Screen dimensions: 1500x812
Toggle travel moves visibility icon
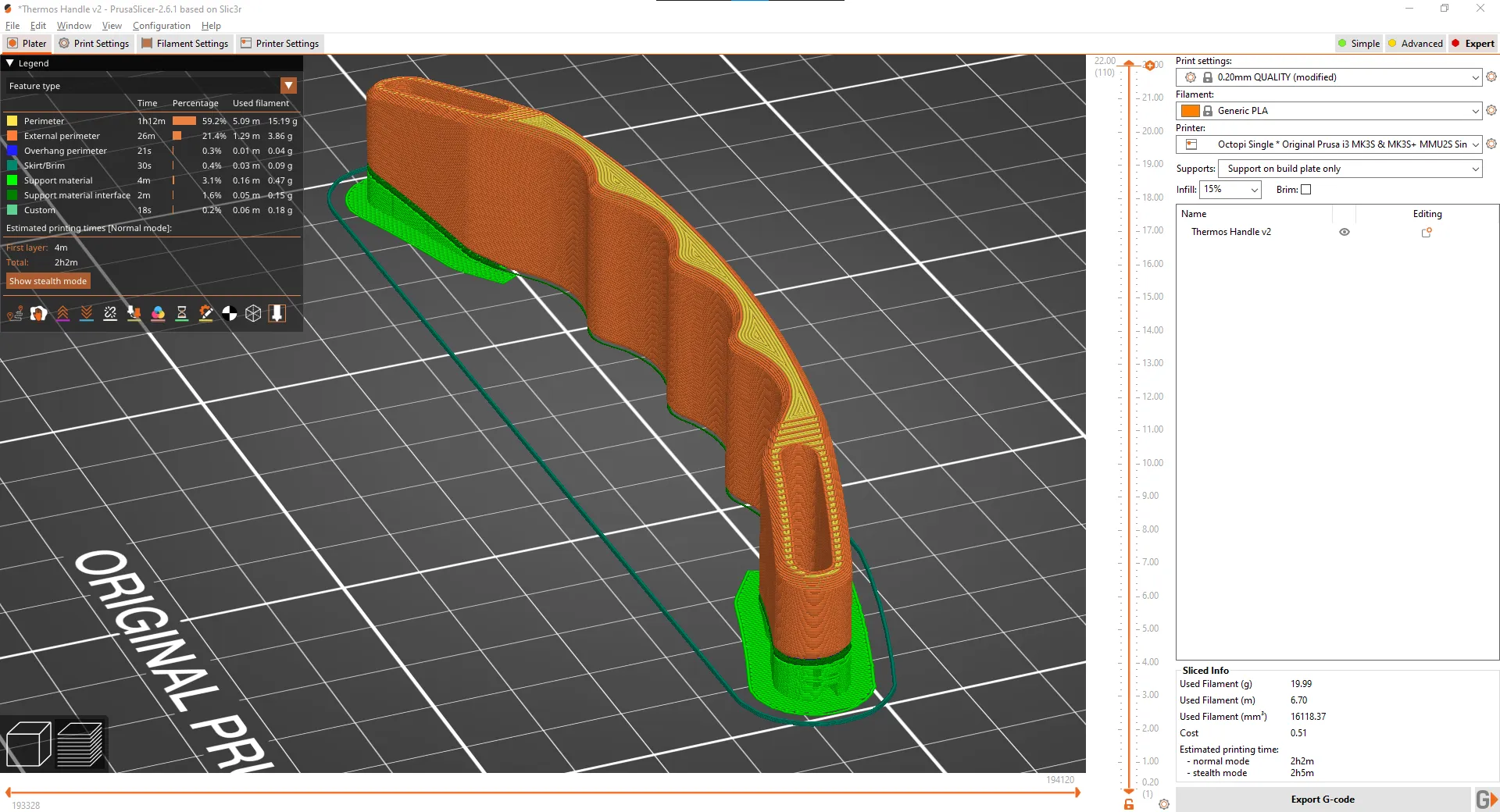coord(15,314)
